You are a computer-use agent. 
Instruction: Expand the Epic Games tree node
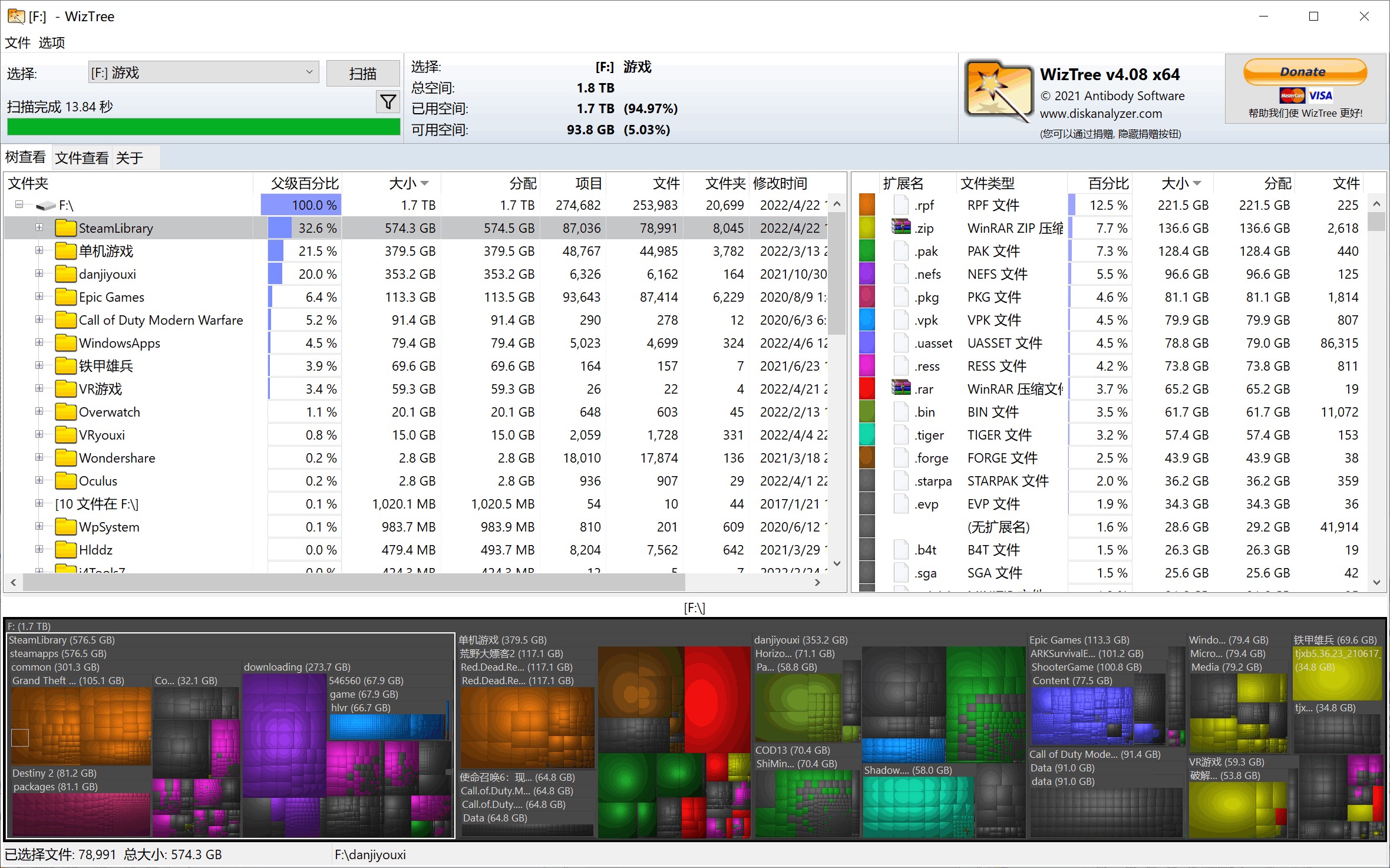coord(39,296)
